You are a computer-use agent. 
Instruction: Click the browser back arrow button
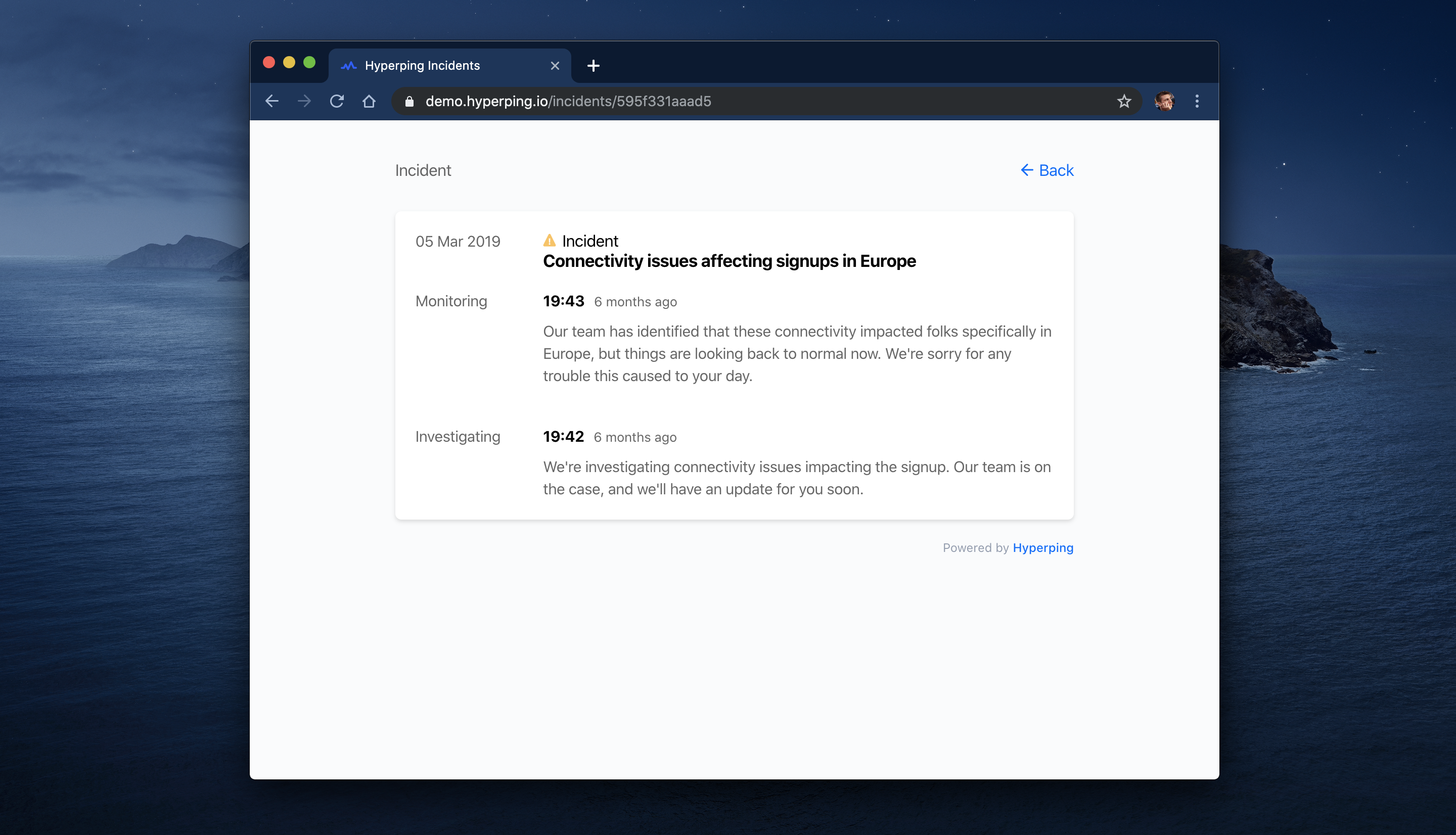pyautogui.click(x=272, y=102)
